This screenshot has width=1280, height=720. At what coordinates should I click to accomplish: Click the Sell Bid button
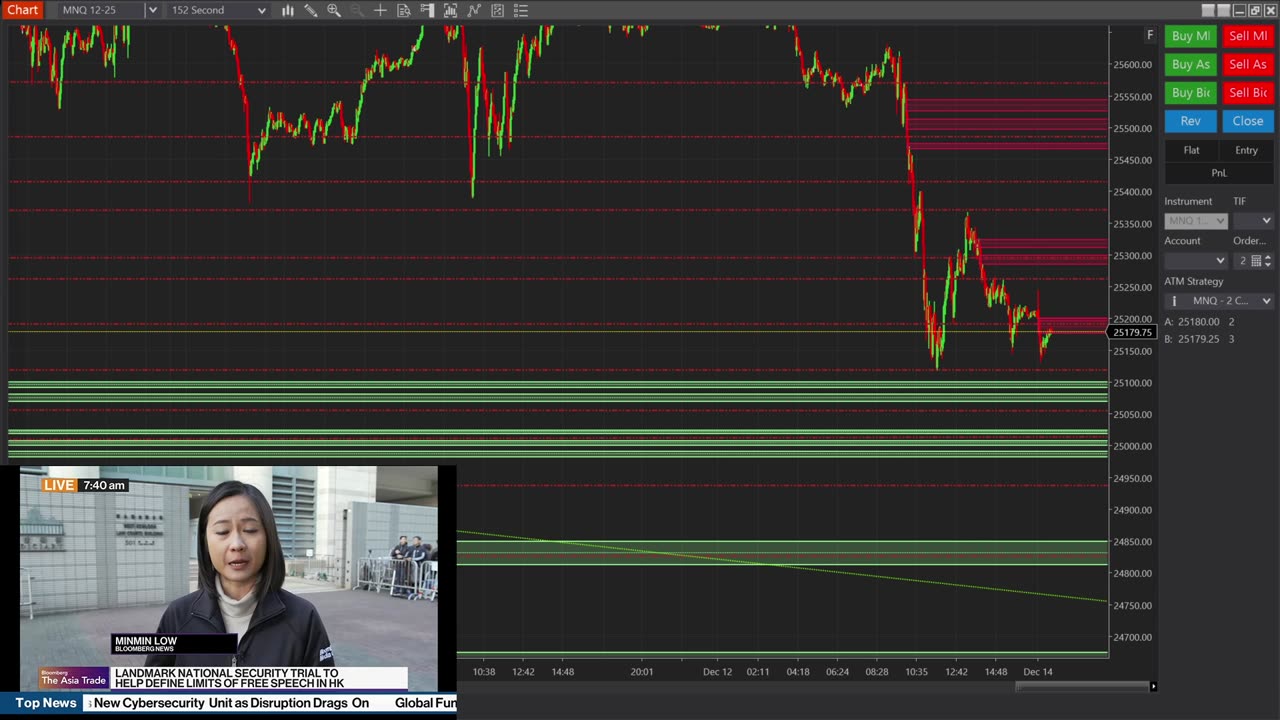coord(1248,93)
